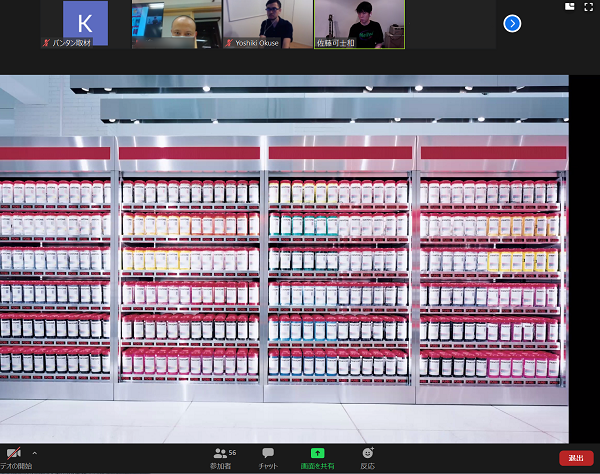
Task: Click the ビデオの開始 text label
Action: click(x=15, y=467)
